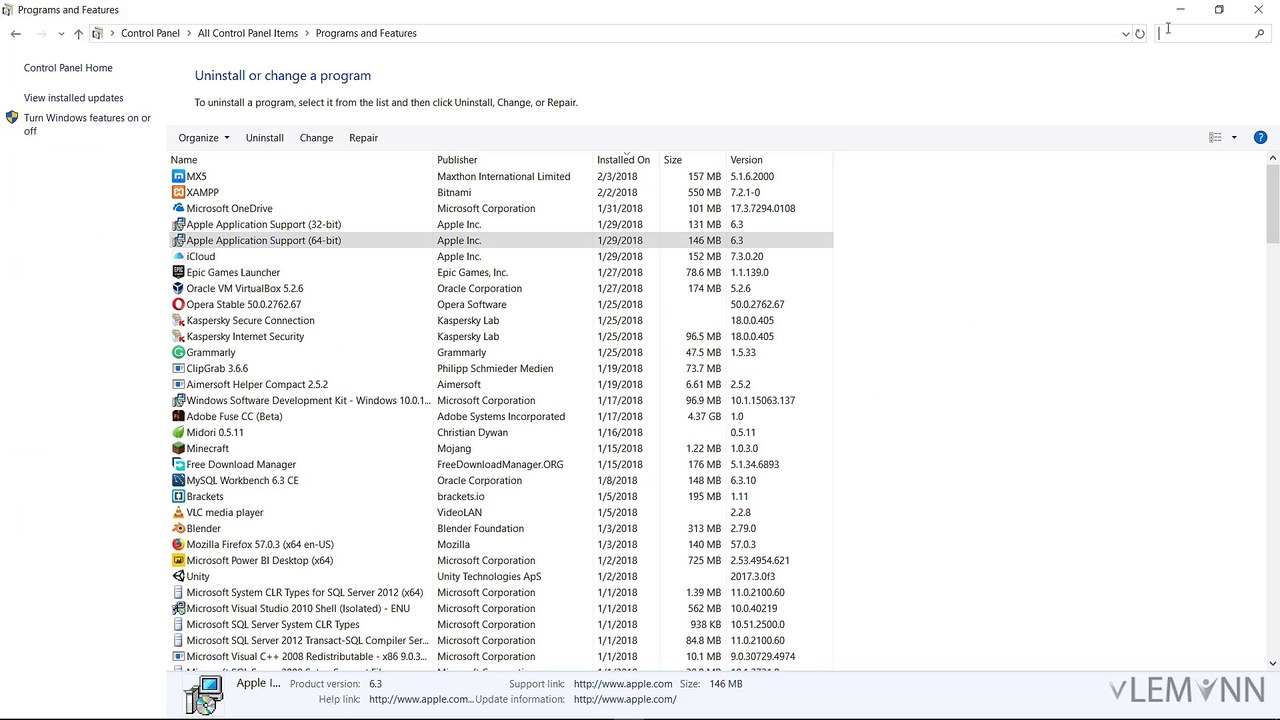Click the All Control Panel Items breadcrumb
Viewport: 1280px width, 720px height.
[248, 33]
